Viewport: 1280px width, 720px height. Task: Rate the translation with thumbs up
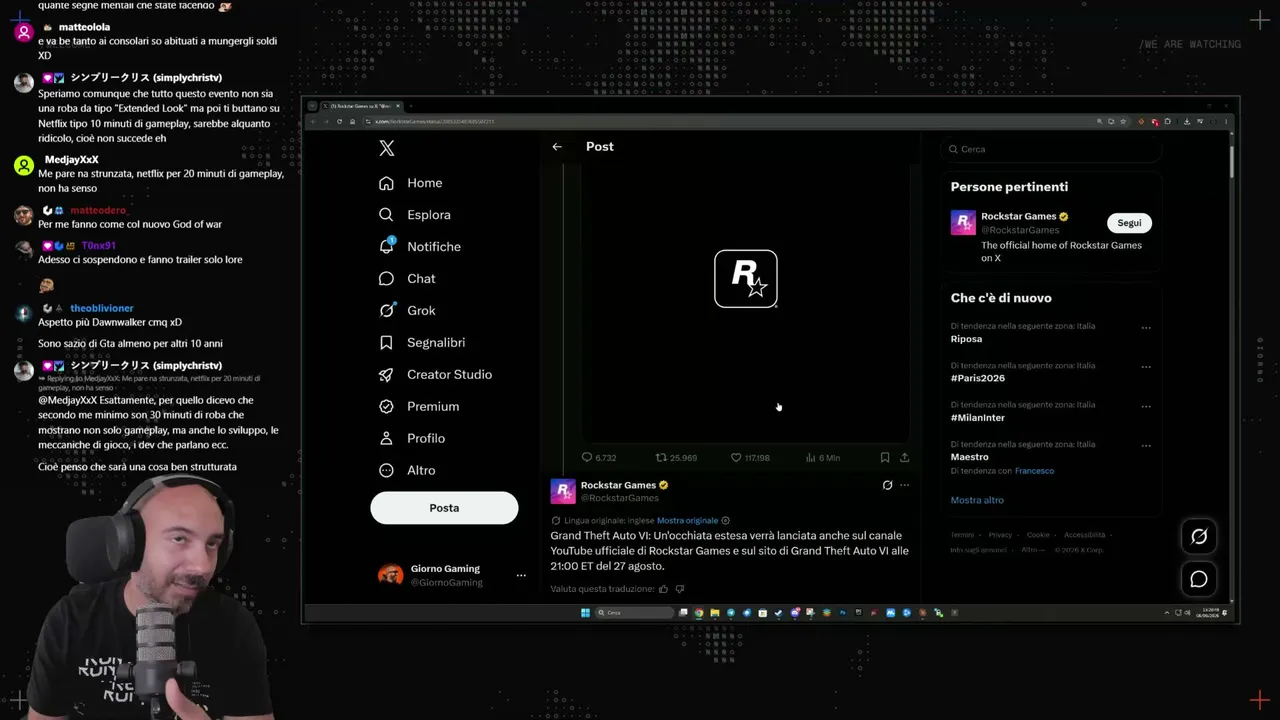(x=663, y=589)
